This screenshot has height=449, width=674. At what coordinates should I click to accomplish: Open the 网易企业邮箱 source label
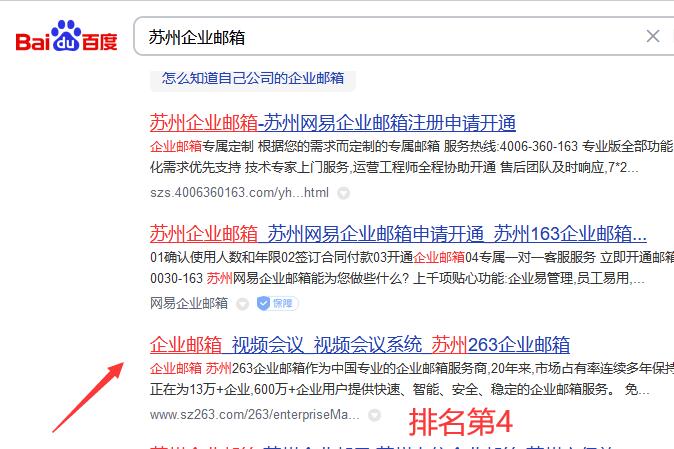189,303
